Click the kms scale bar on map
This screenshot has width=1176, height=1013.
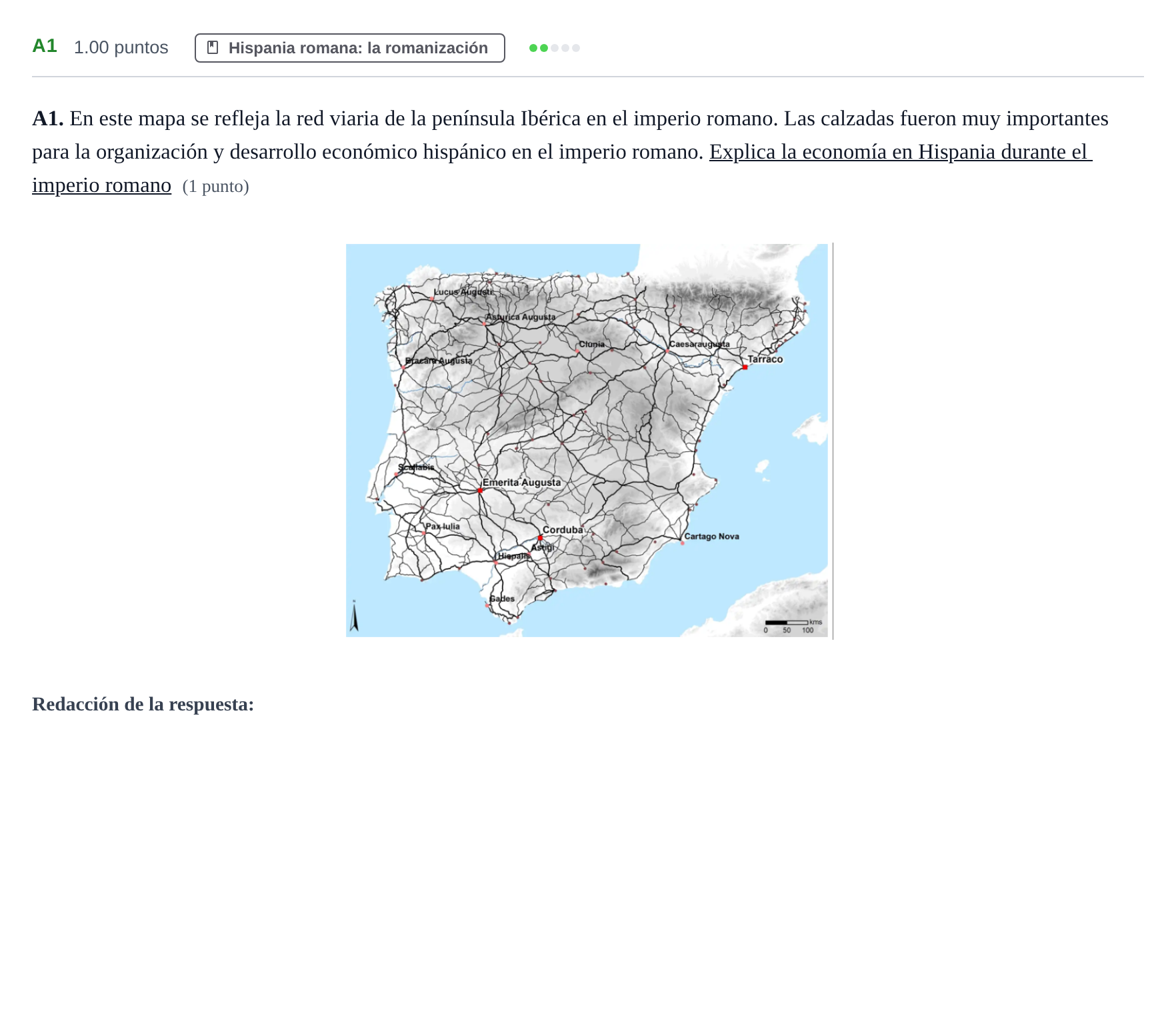(793, 626)
